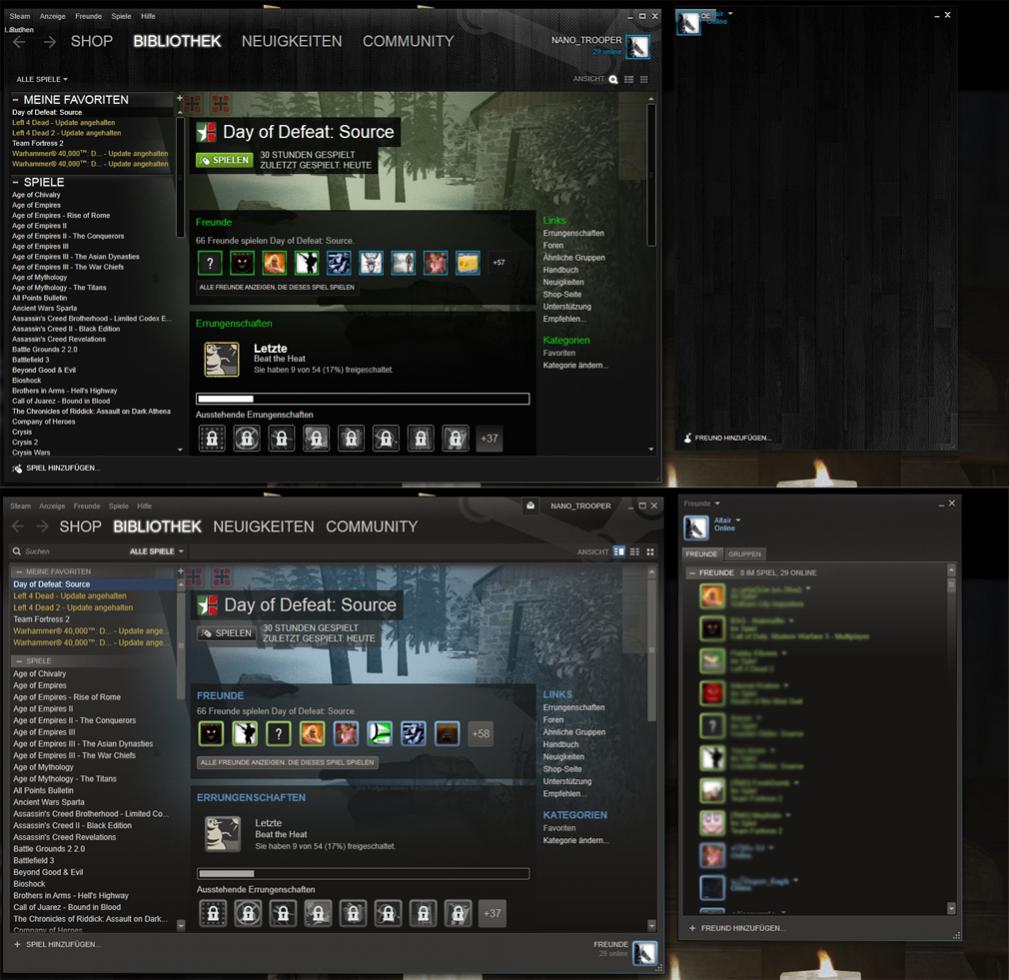
Task: Select Team Fortress 2 in top window favorites
Action: (x=38, y=143)
